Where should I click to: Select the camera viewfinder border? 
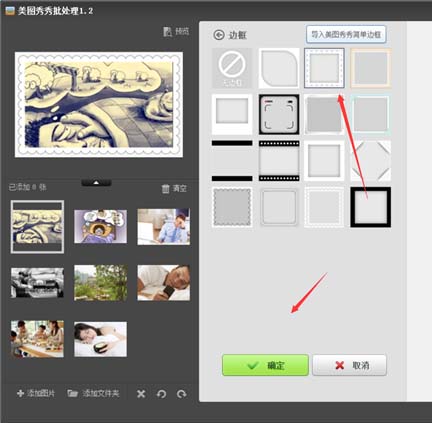click(x=279, y=114)
